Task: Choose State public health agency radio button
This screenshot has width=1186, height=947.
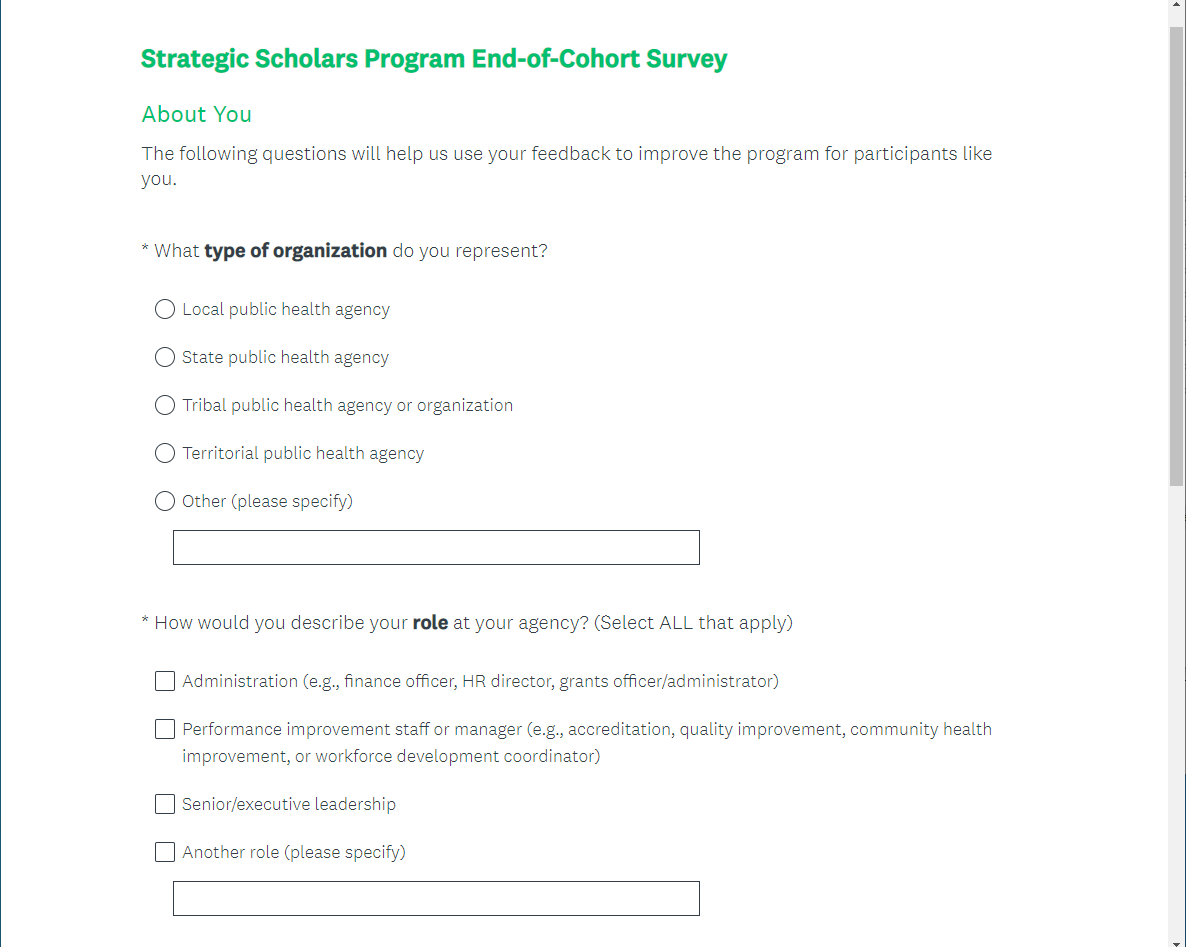Action: tap(165, 357)
